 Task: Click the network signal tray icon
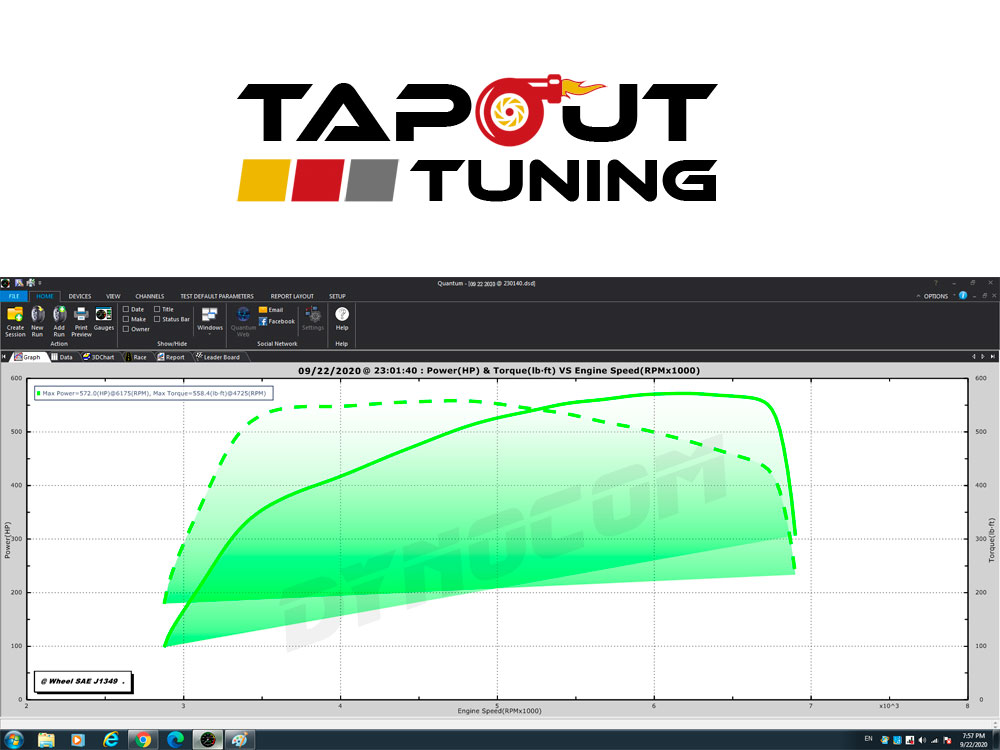pos(935,740)
